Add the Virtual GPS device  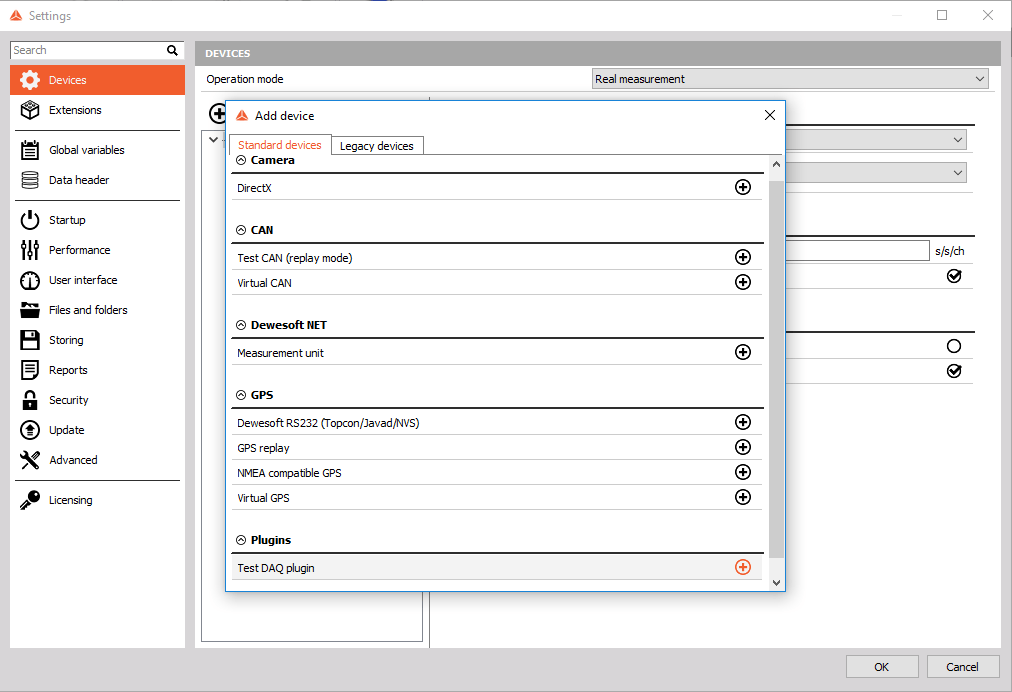[x=742, y=497]
